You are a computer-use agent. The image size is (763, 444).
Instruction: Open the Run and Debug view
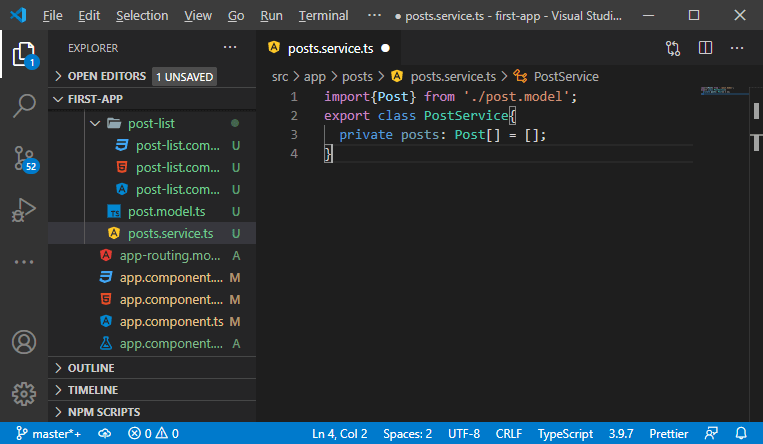click(24, 210)
